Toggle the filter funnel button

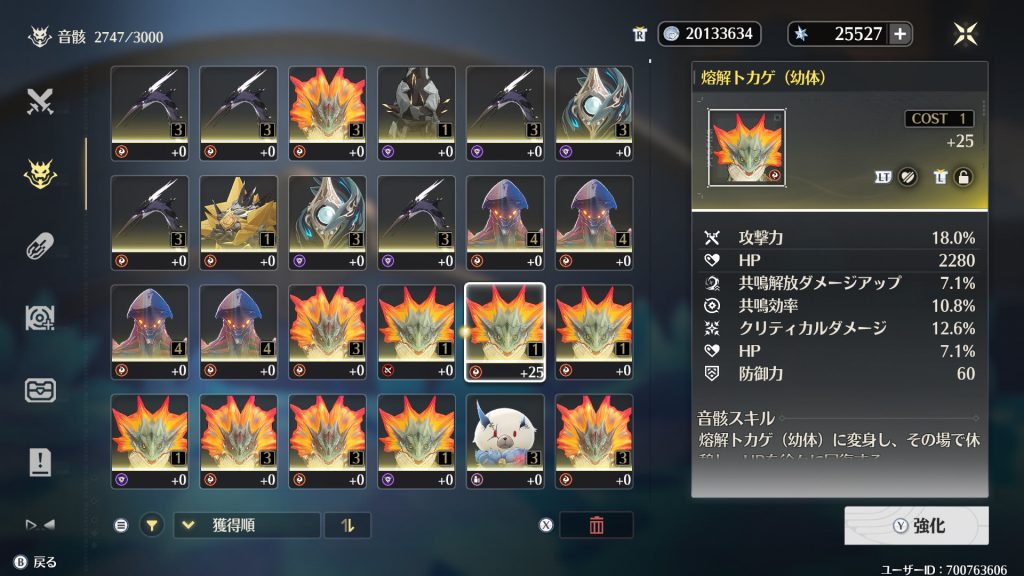click(152, 525)
